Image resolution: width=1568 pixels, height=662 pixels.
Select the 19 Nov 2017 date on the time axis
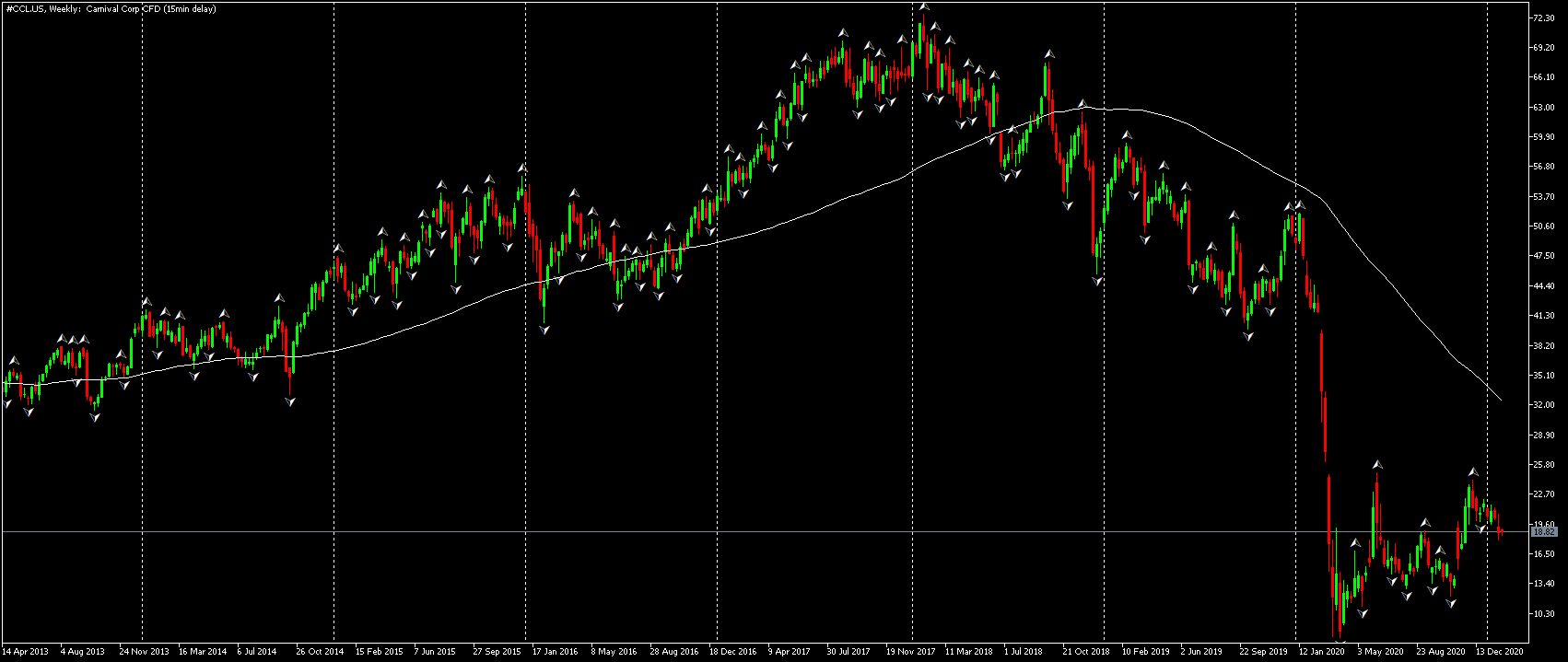911,652
